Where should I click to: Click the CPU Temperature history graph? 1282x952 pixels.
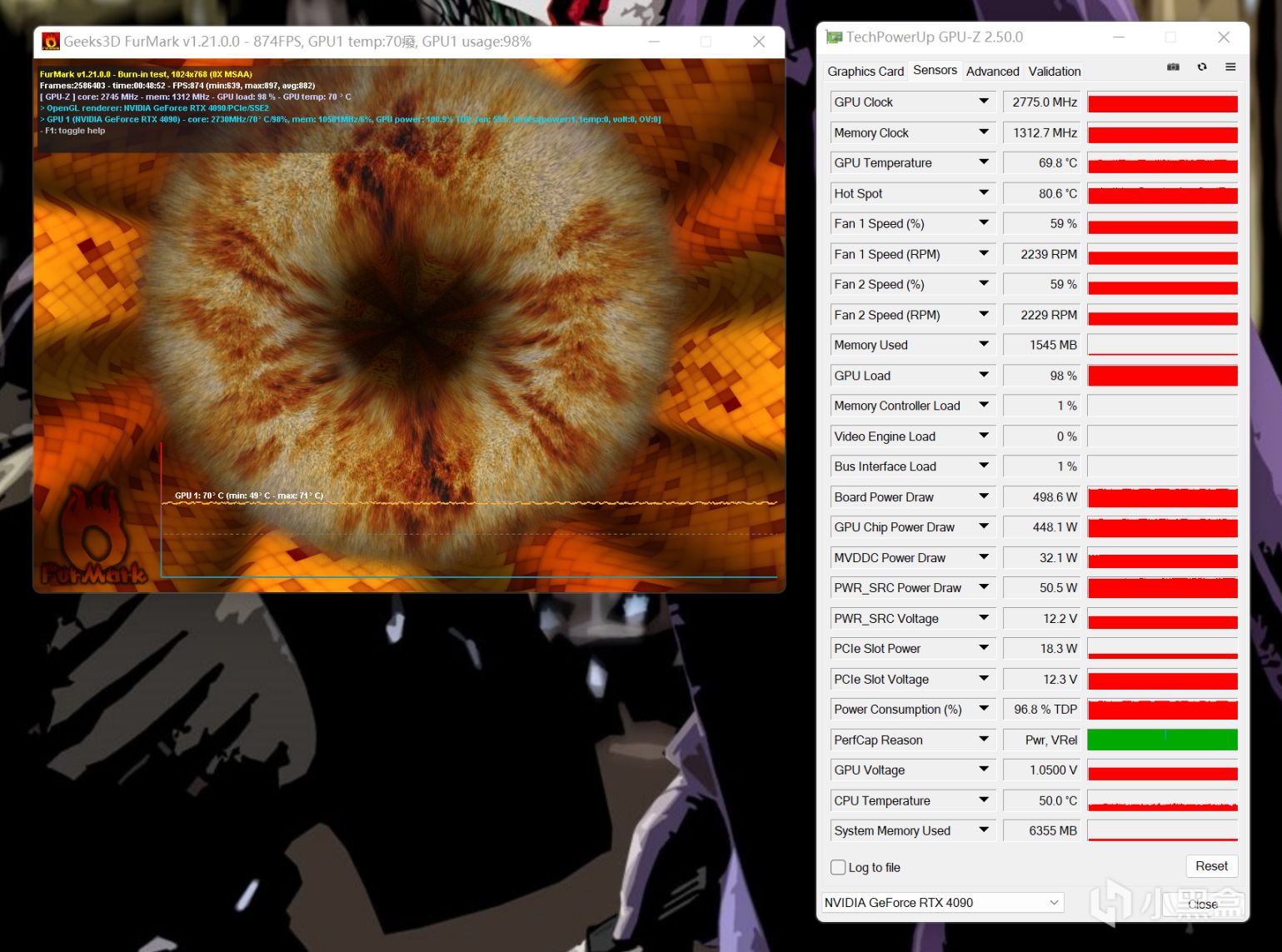(1162, 801)
